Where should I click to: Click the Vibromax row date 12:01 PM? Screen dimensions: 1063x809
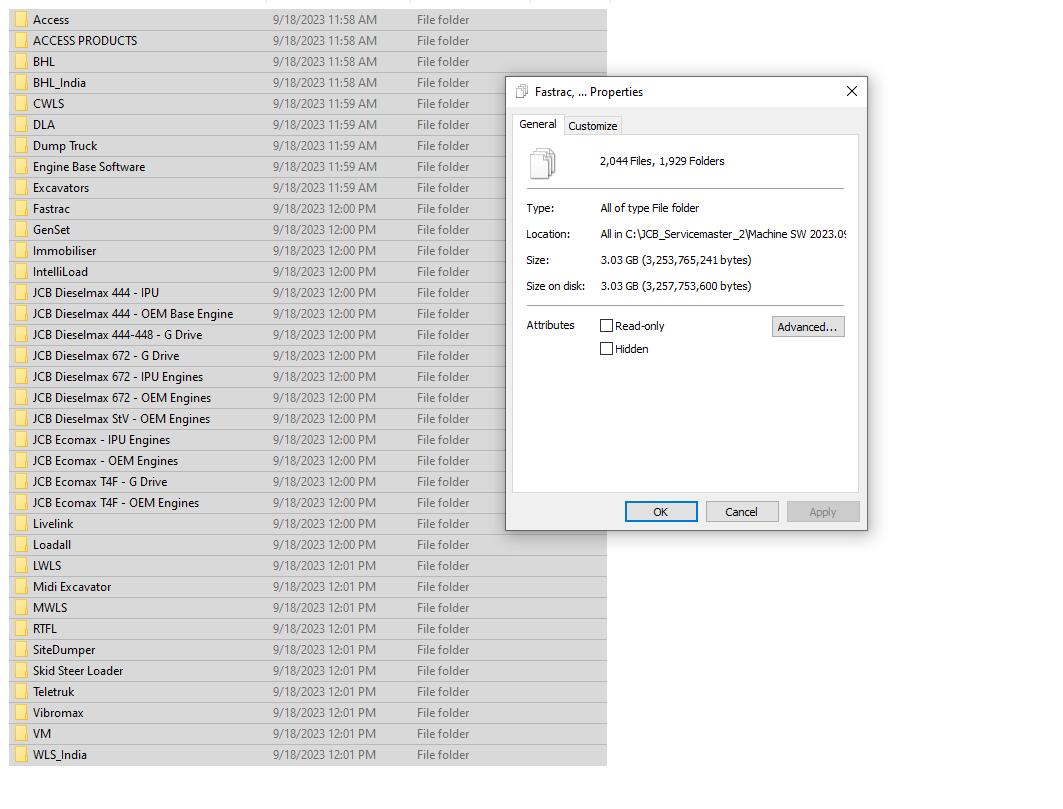(x=324, y=713)
